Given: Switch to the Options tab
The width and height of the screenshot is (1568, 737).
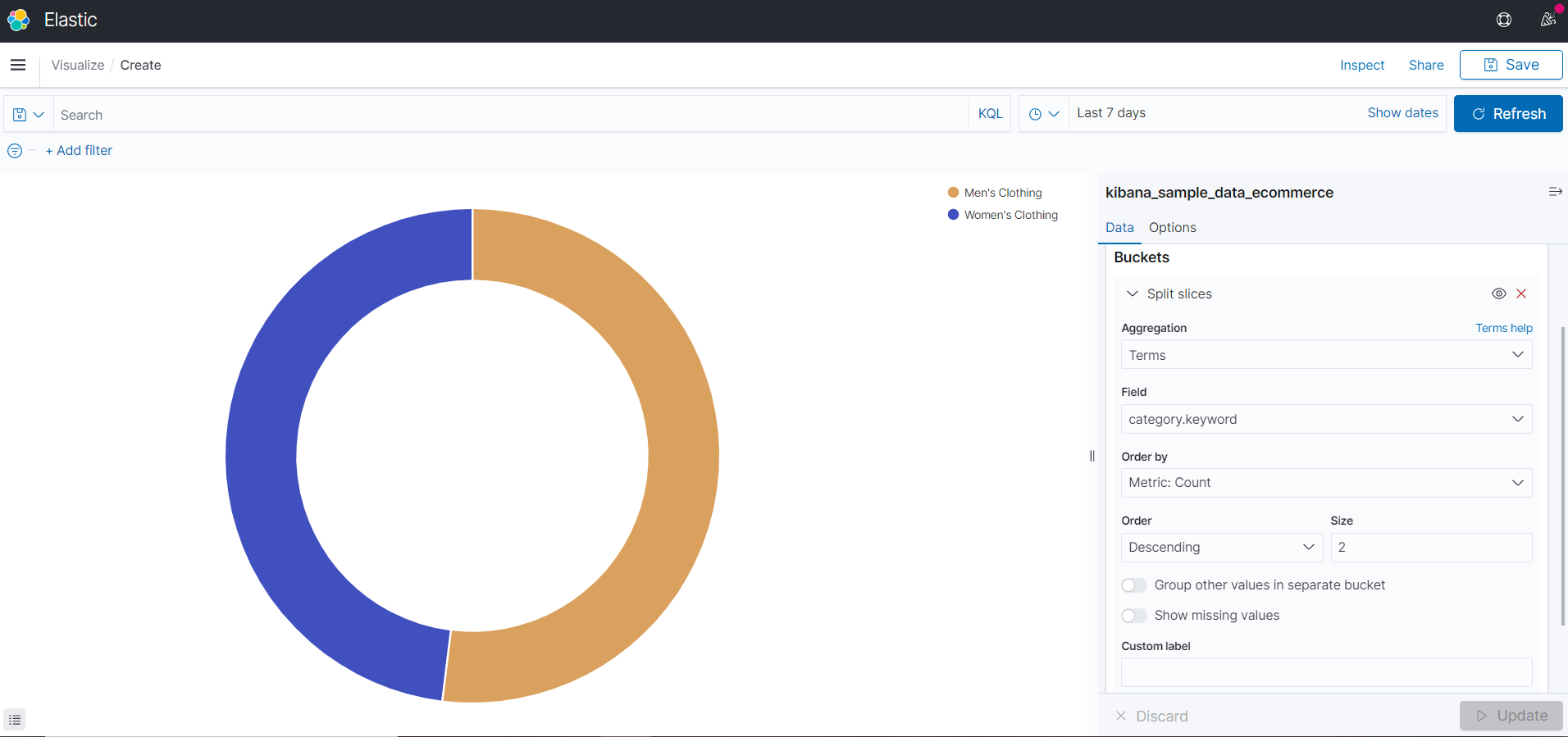Looking at the screenshot, I should [x=1172, y=227].
